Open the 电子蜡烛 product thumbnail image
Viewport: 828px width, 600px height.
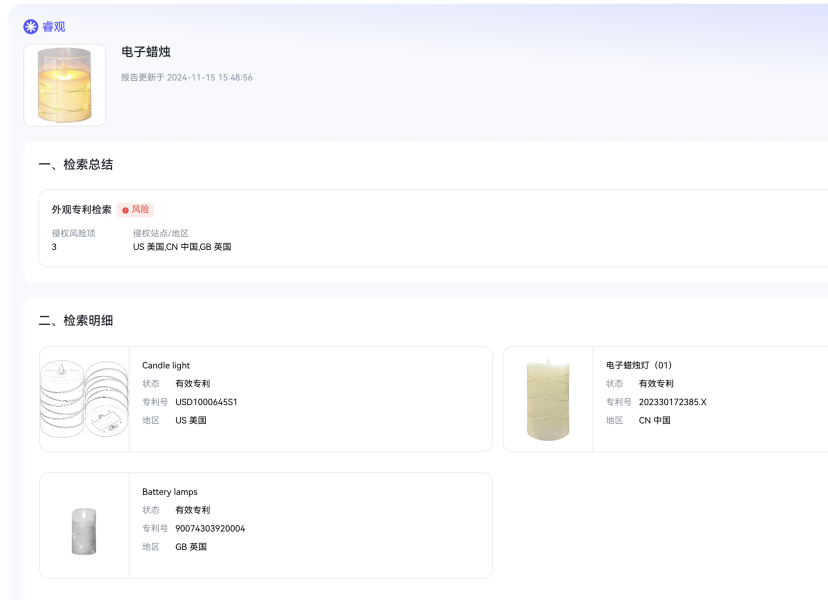coord(64,85)
